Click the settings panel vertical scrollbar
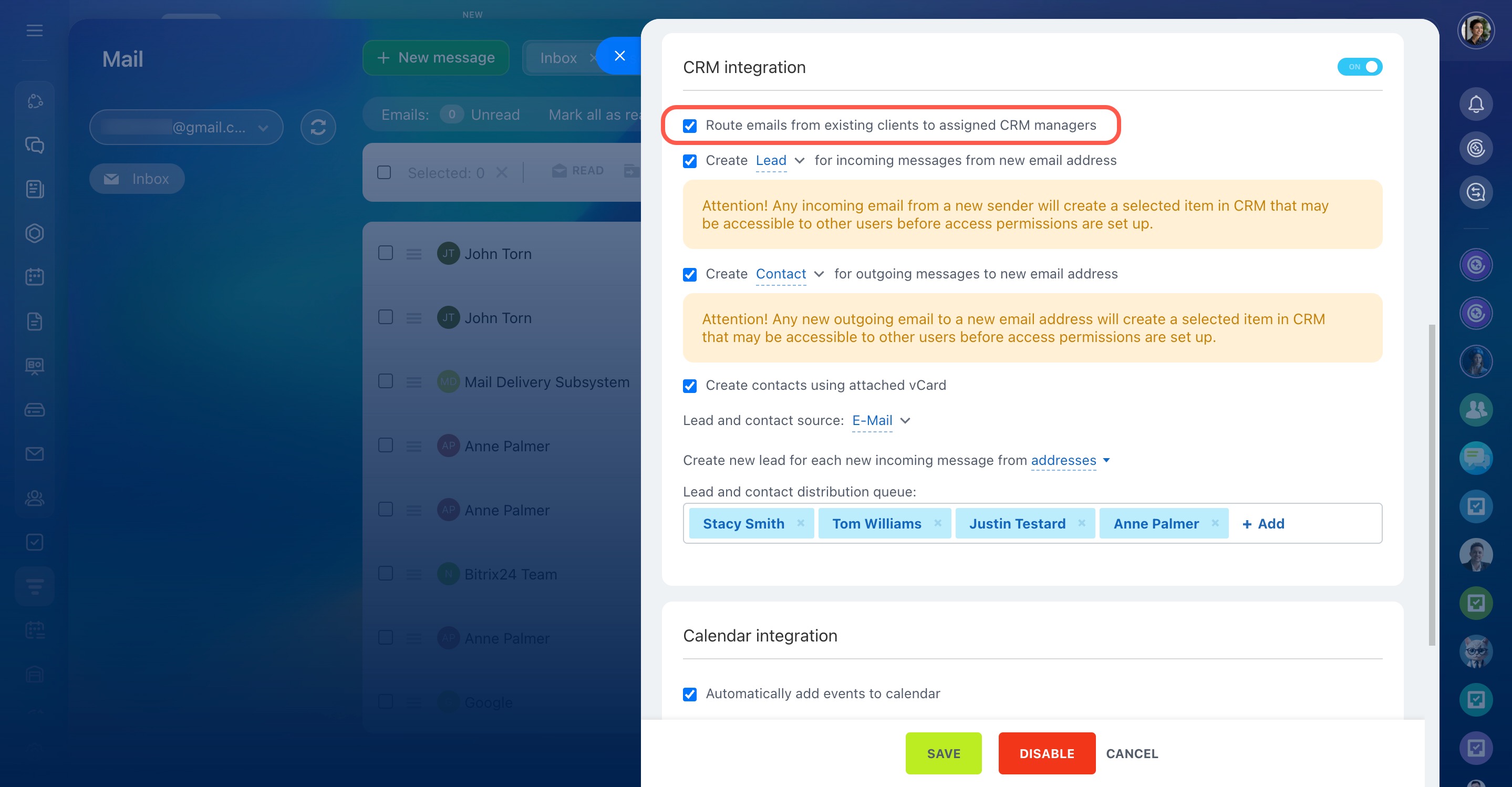The image size is (1512, 787). click(x=1432, y=484)
